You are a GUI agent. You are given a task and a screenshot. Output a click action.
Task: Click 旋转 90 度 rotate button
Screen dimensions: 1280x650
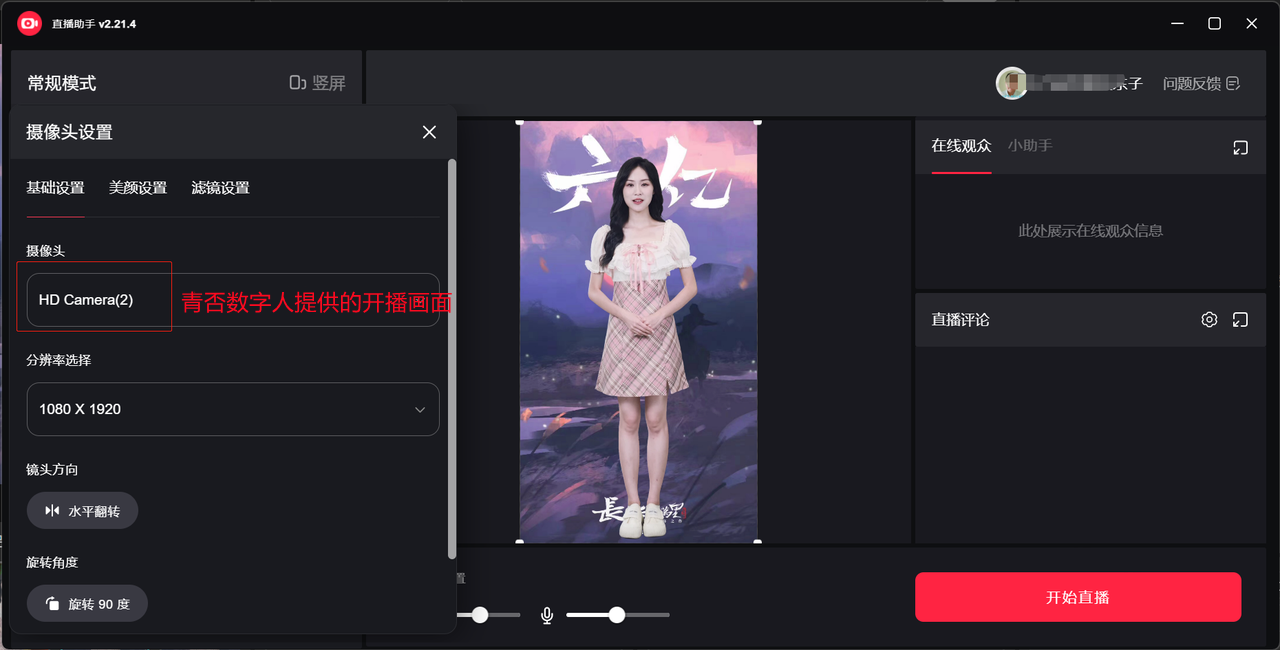(x=87, y=604)
